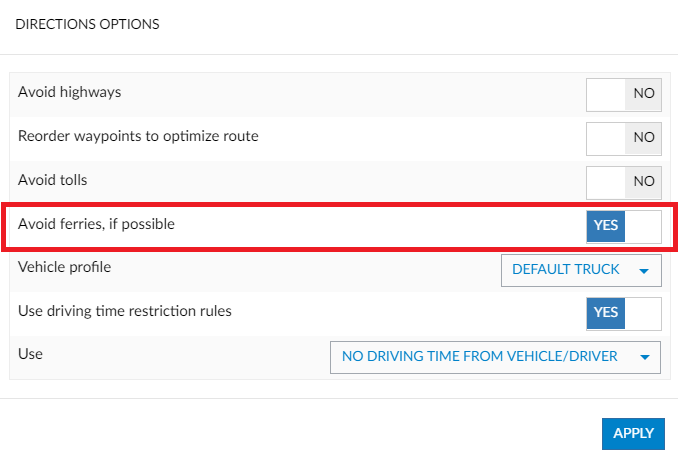Open the No driving time from vehicle/driver dropdown

click(x=494, y=356)
